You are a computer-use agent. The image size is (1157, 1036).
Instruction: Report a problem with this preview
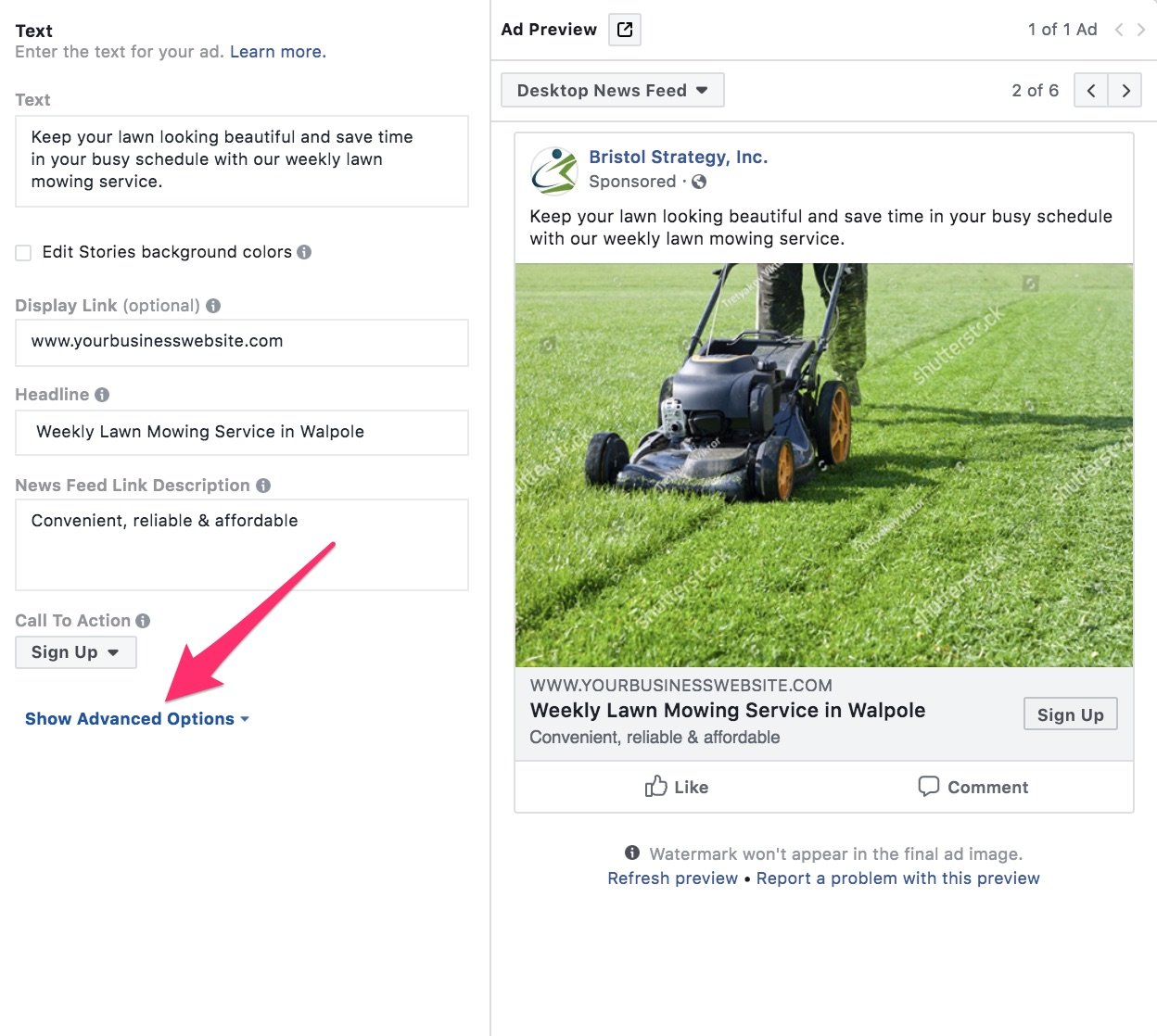coord(897,878)
